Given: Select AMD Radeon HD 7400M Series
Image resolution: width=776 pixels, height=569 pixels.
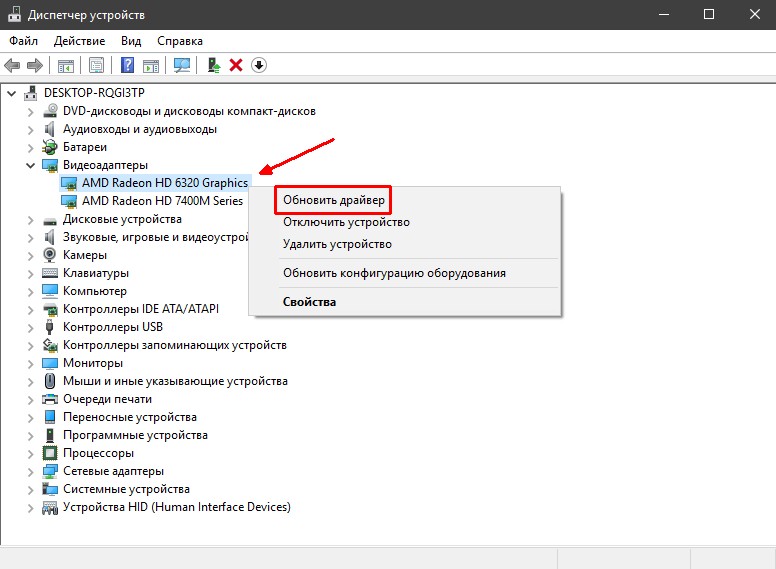Looking at the screenshot, I should pyautogui.click(x=162, y=201).
